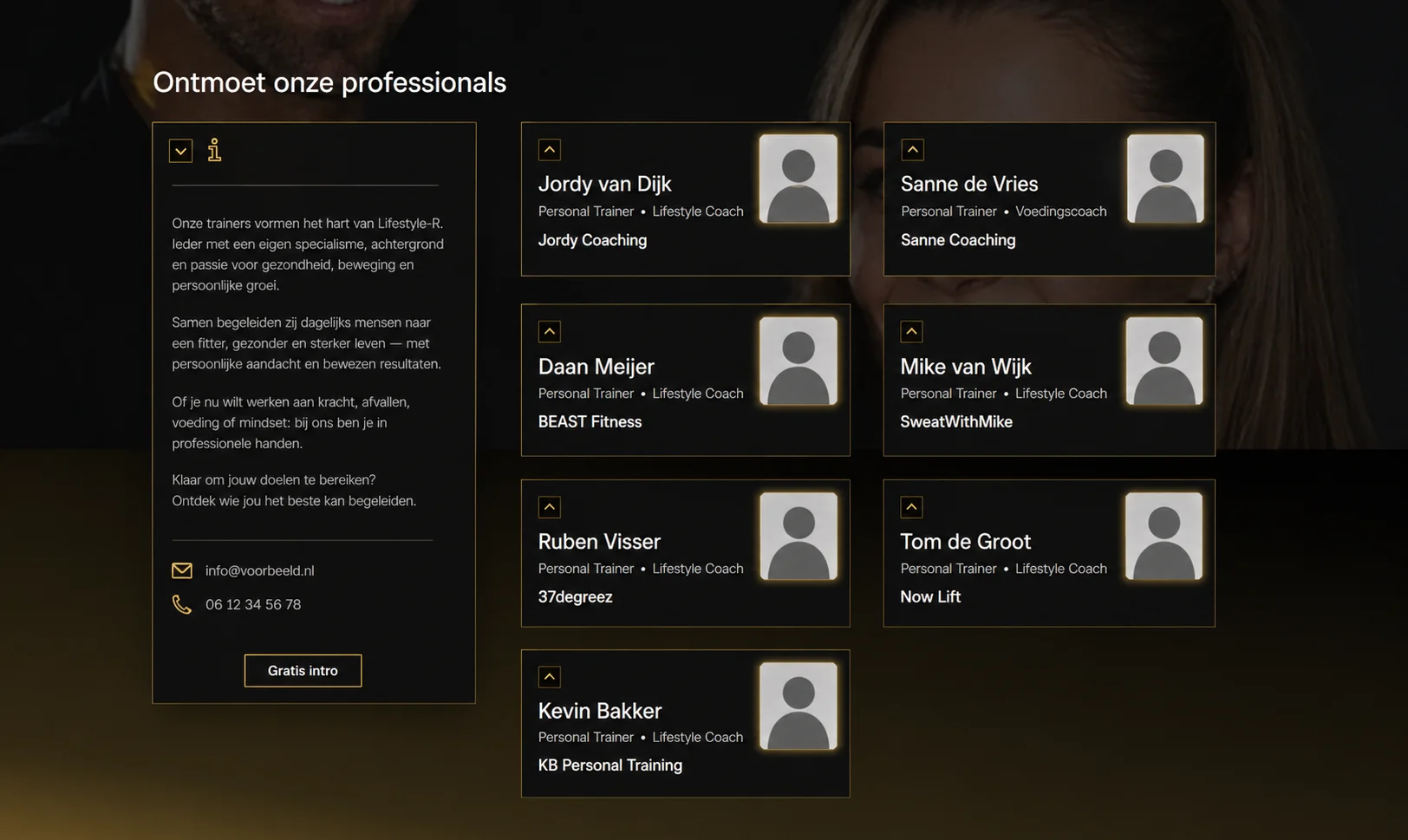
Task: Click the Gratis intro button
Action: [x=303, y=670]
